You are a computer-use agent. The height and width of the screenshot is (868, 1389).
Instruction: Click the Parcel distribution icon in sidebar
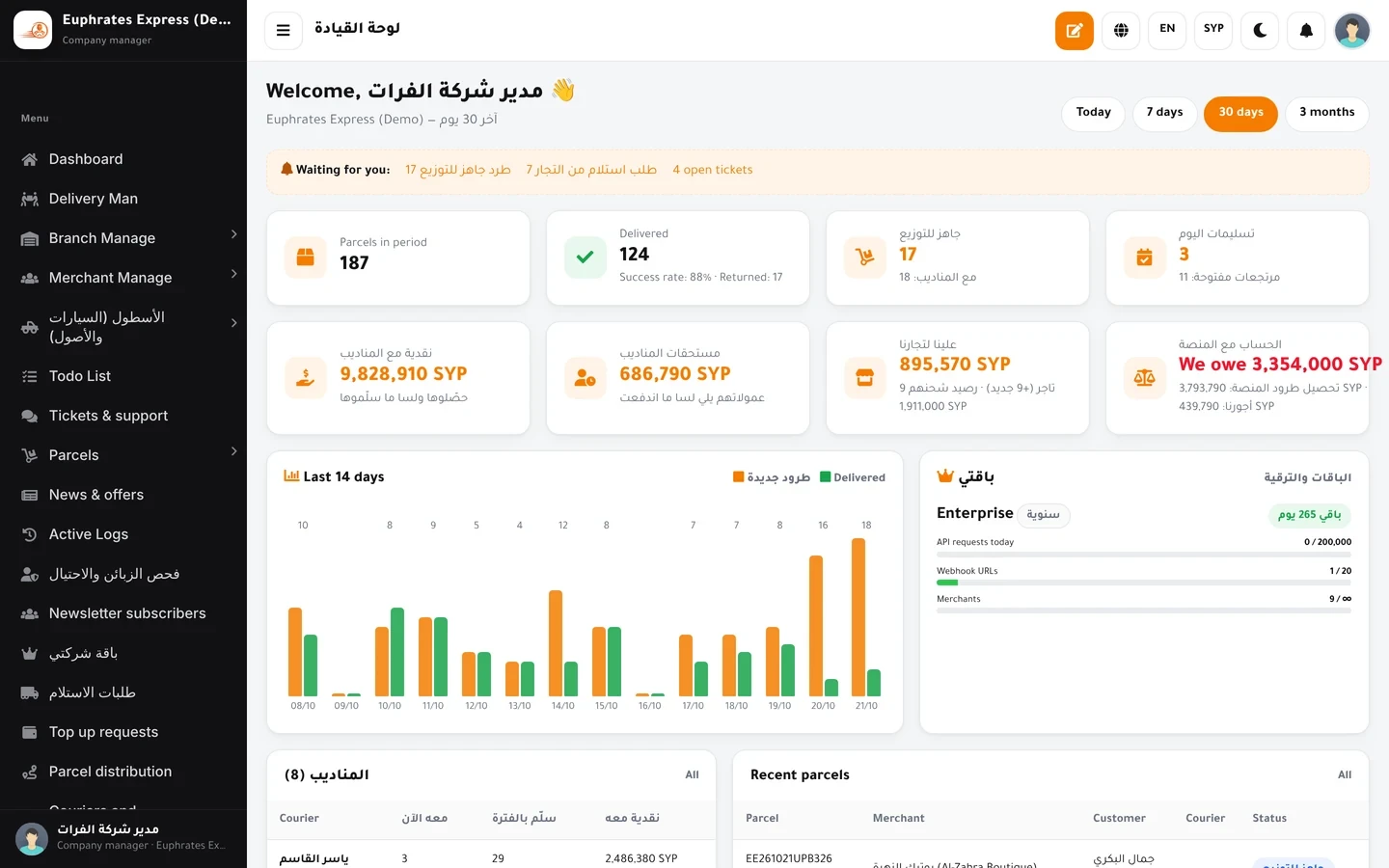pyautogui.click(x=30, y=772)
